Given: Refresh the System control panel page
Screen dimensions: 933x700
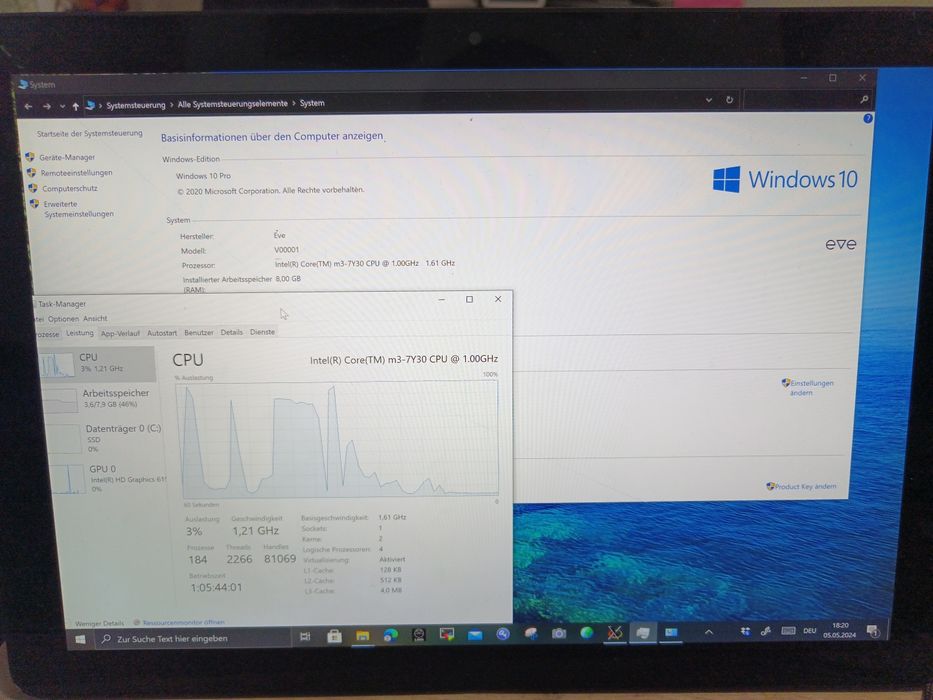Looking at the screenshot, I should [x=730, y=100].
